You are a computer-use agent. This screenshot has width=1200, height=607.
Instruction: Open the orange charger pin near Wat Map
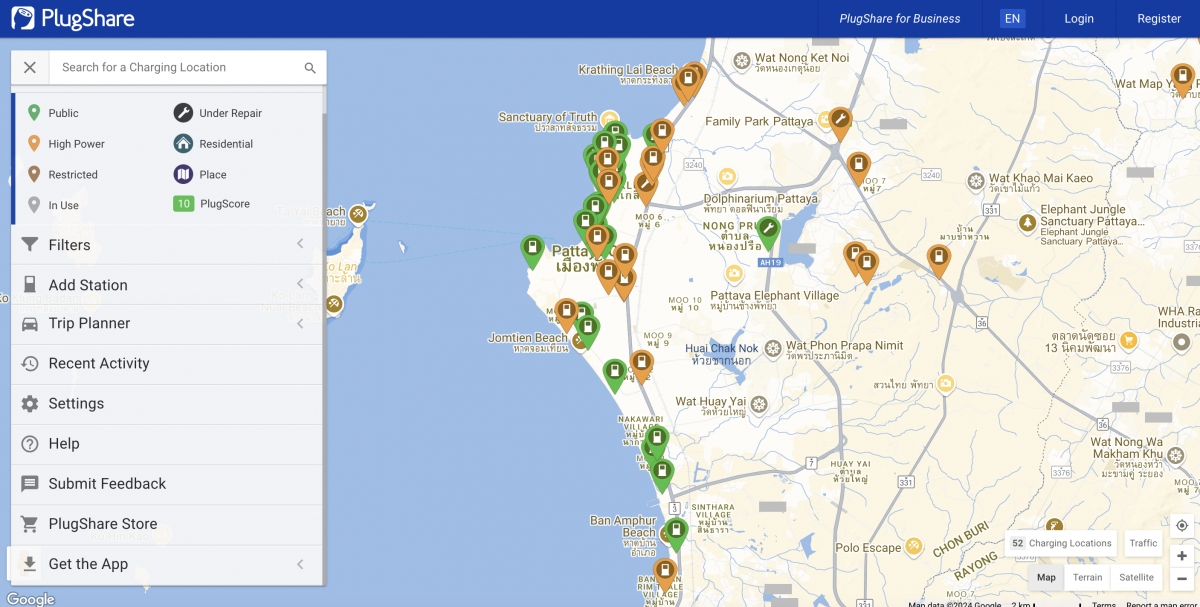[x=1183, y=78]
